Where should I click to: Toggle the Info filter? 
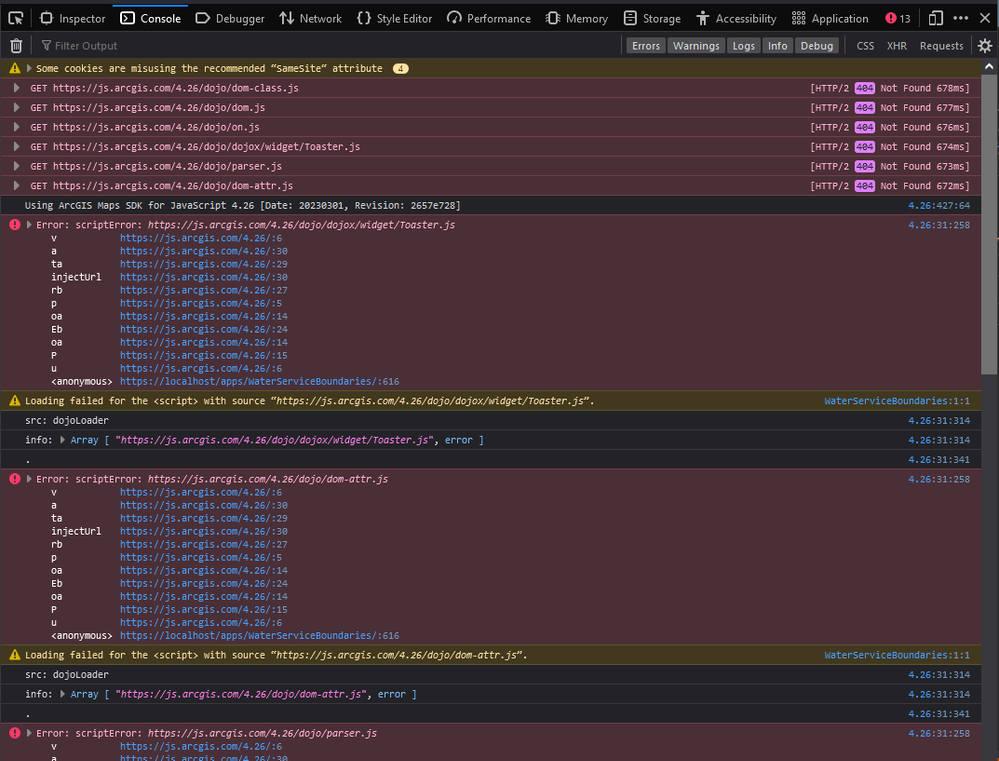pos(777,46)
